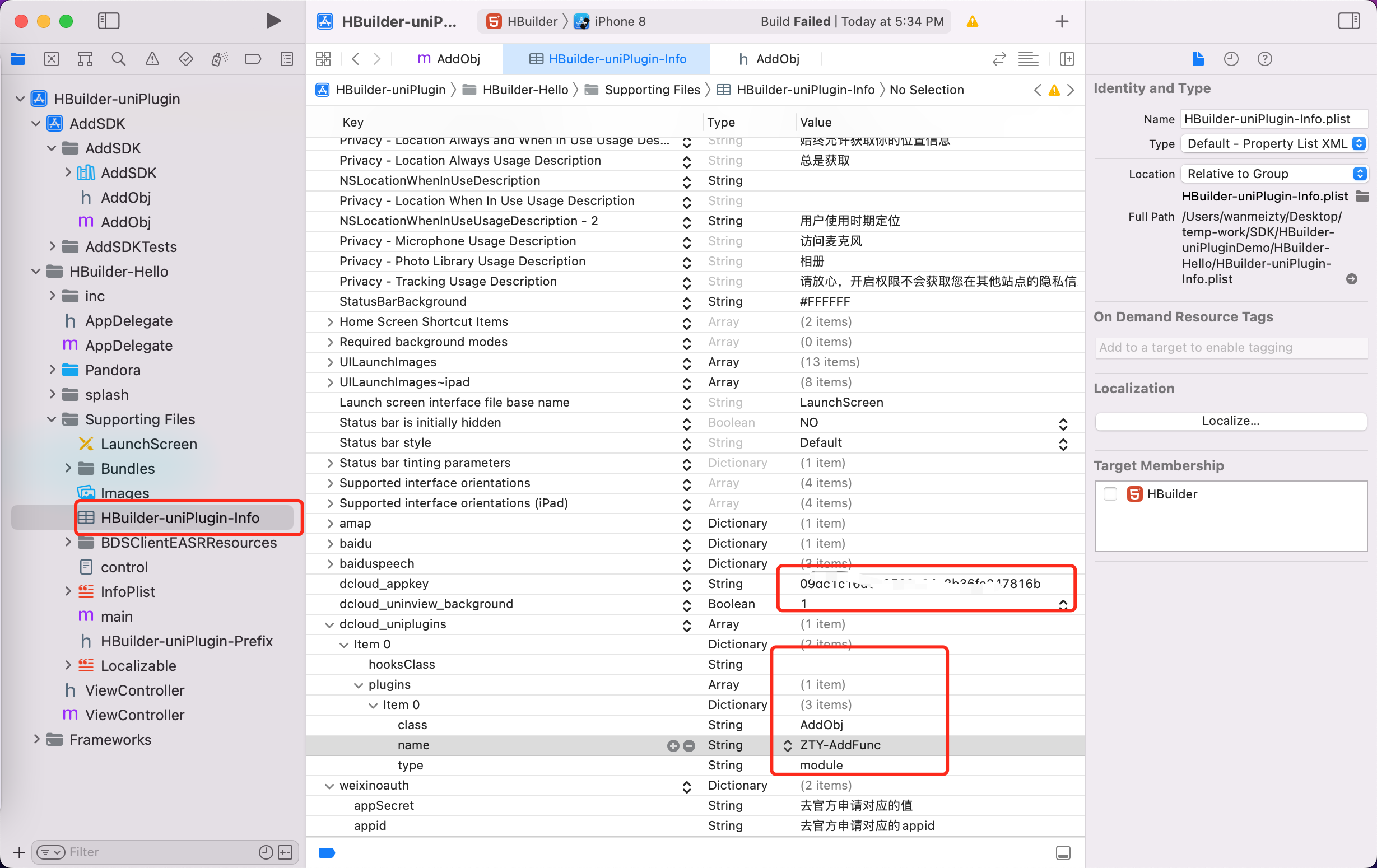
Task: Show recent files clock filter
Action: (x=266, y=852)
